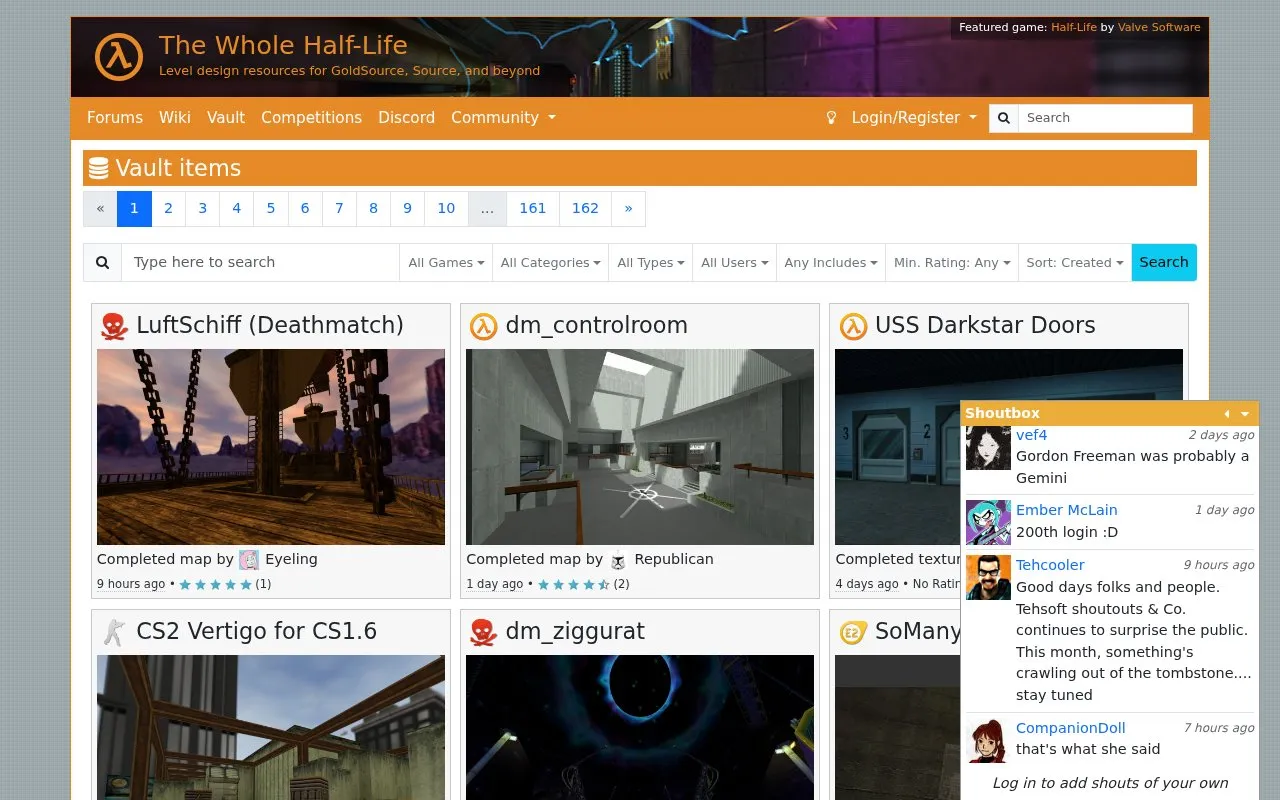This screenshot has width=1280, height=800.
Task: Open the Competitions menu item
Action: (312, 118)
